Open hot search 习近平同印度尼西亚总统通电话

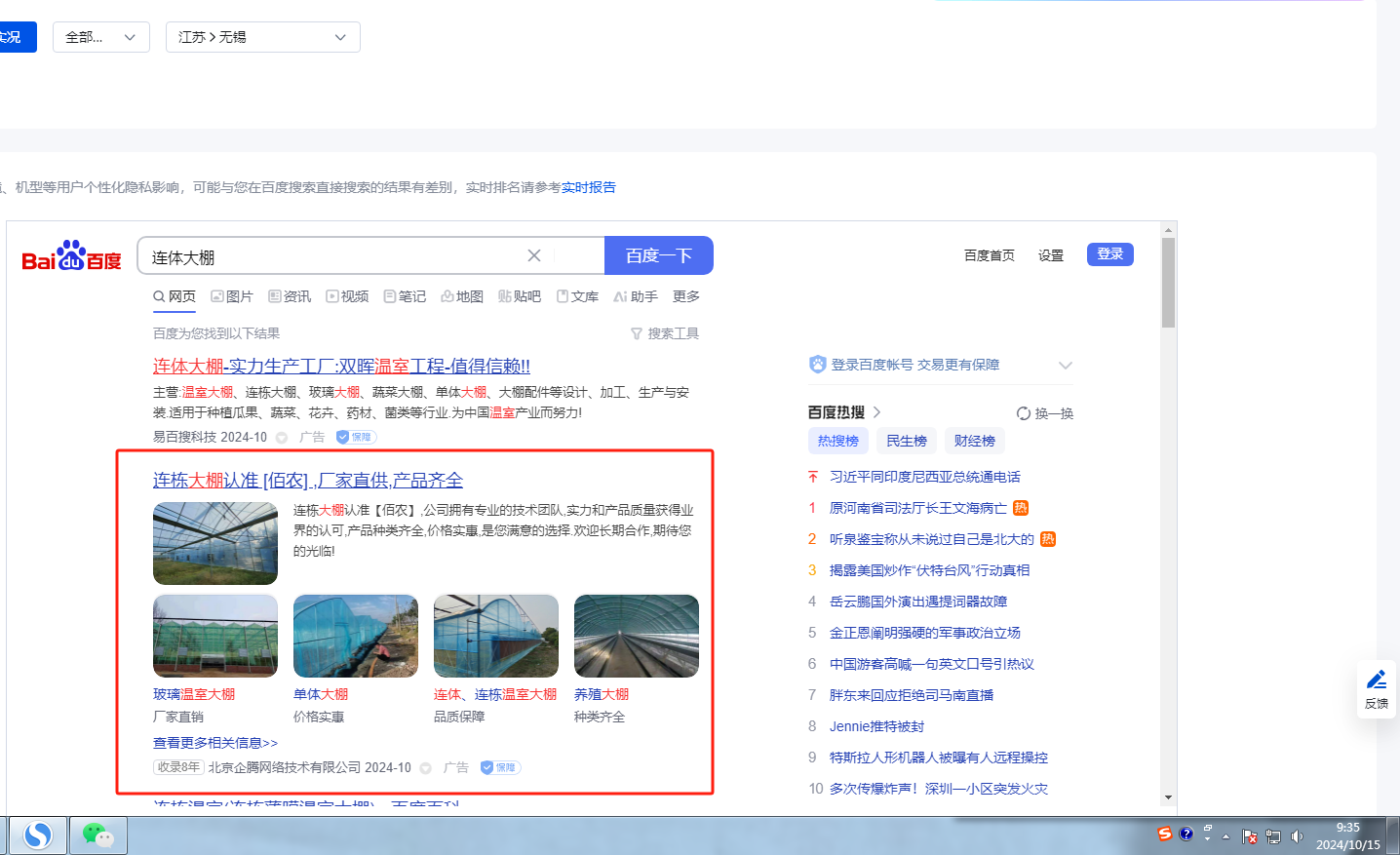tap(925, 477)
